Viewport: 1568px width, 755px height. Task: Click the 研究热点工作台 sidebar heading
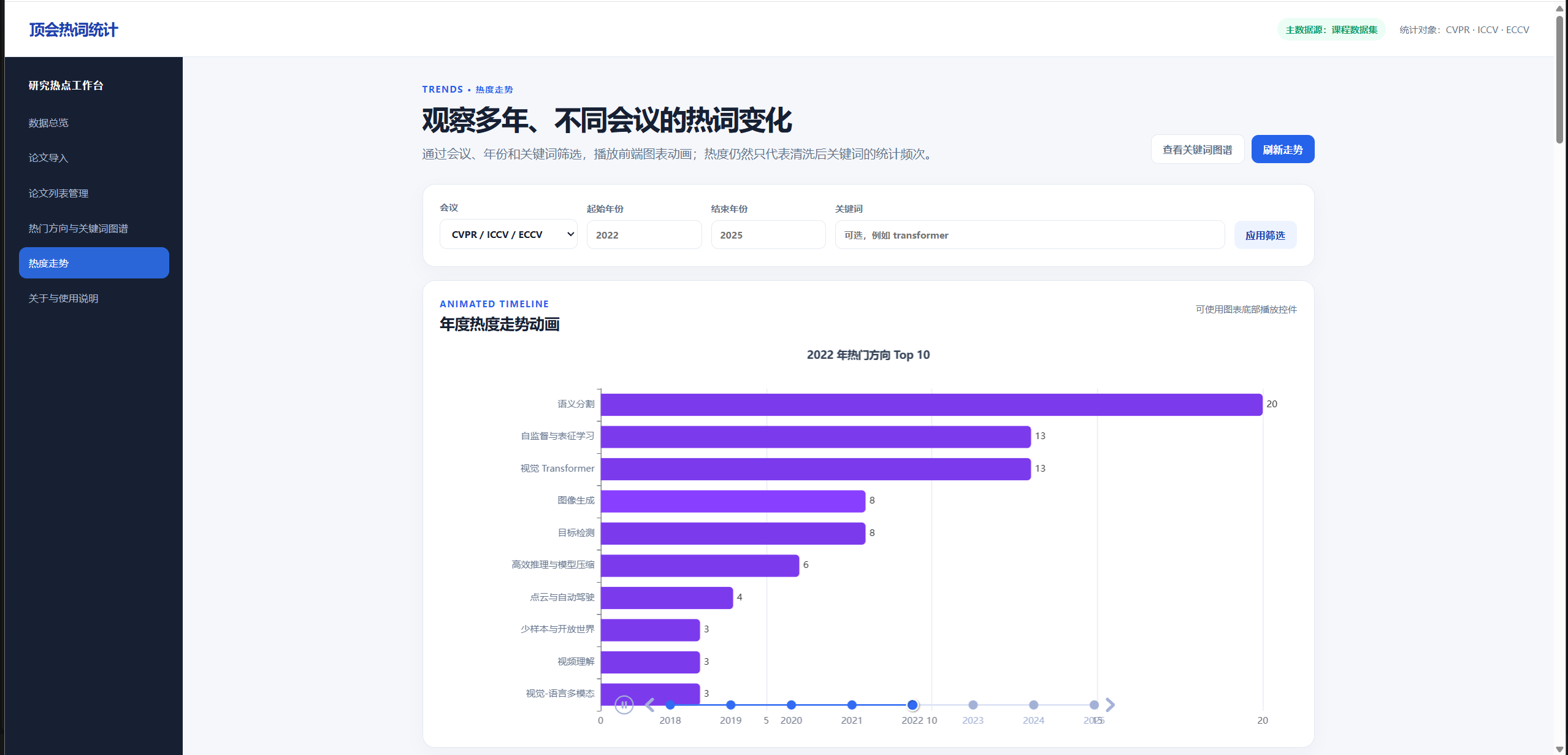tap(66, 85)
